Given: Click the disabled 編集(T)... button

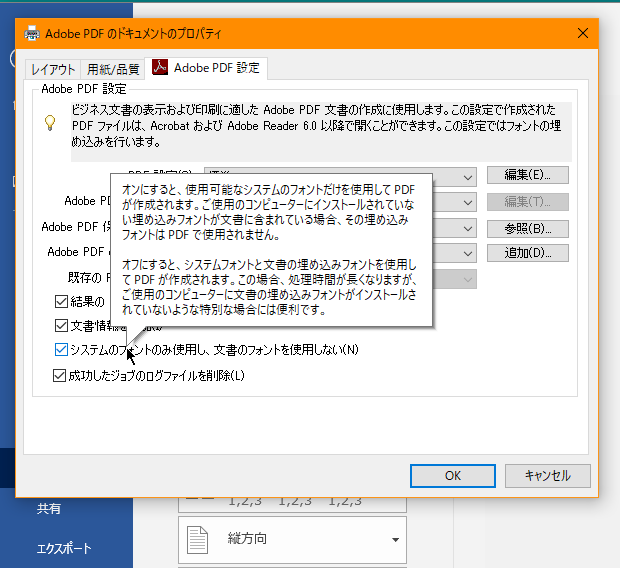Looking at the screenshot, I should coord(527,202).
